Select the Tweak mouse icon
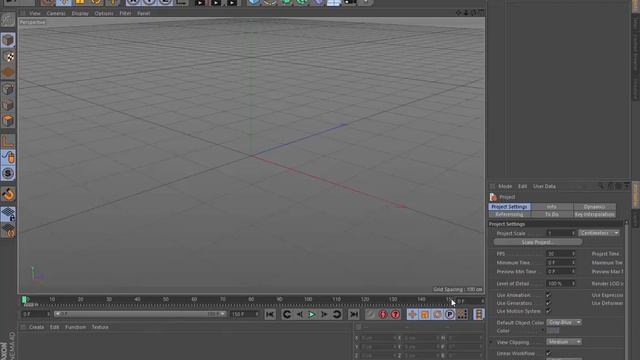Image resolution: width=640 pixels, height=360 pixels. (8, 157)
